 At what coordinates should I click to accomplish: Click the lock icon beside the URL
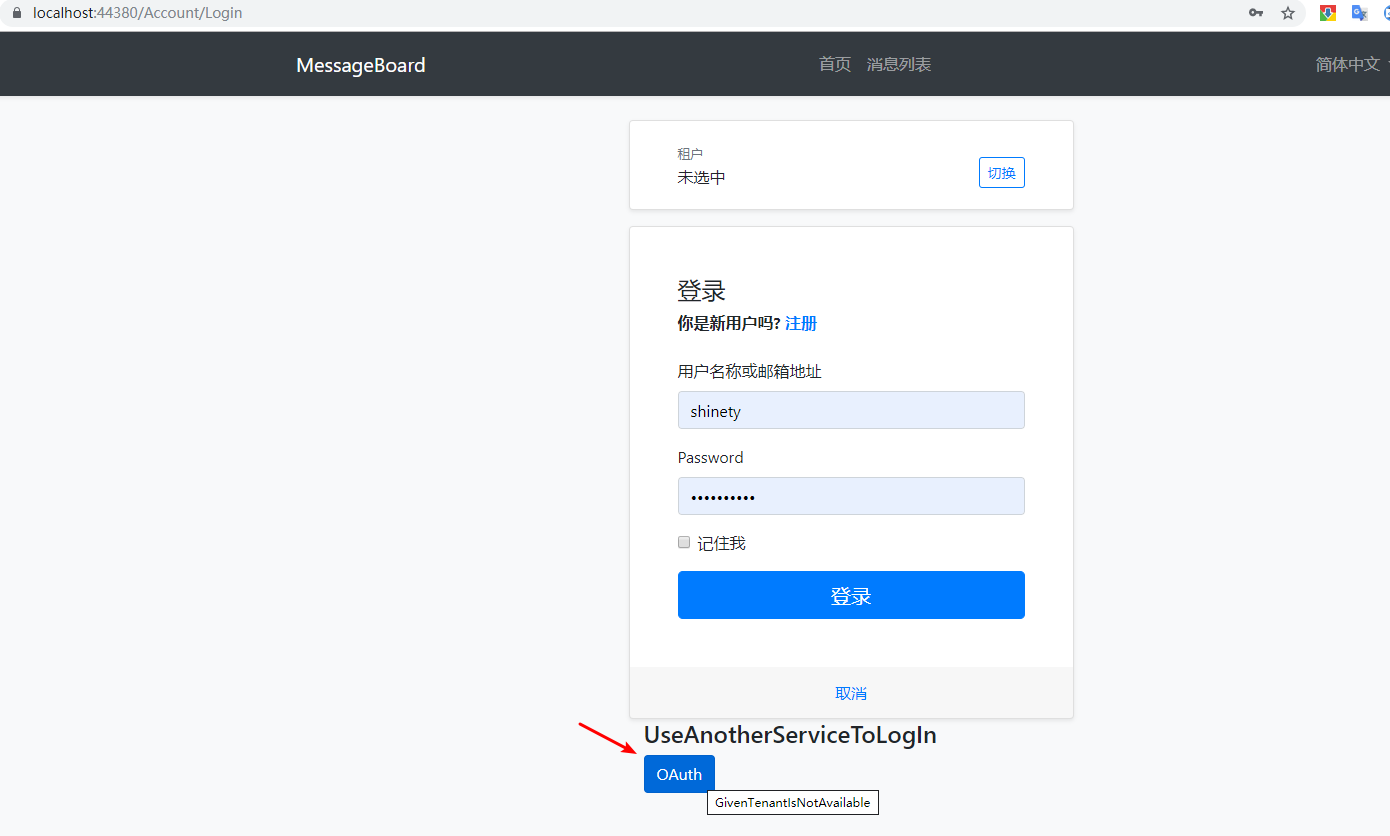click(x=16, y=13)
